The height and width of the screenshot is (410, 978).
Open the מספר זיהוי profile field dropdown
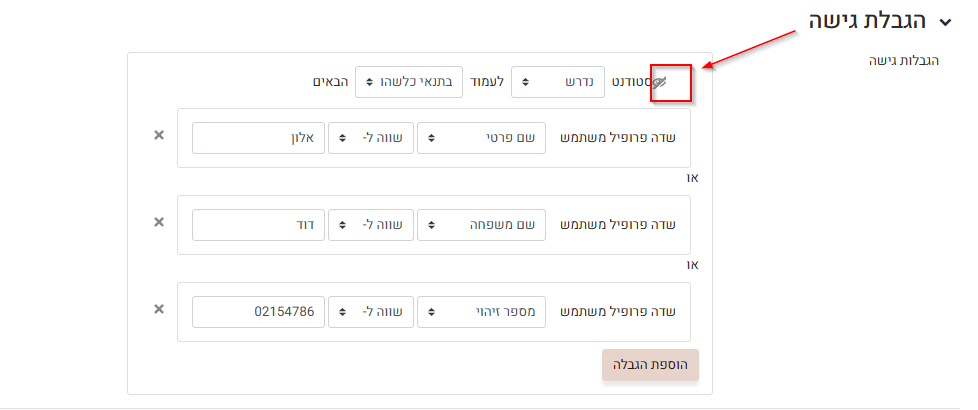[x=481, y=312]
